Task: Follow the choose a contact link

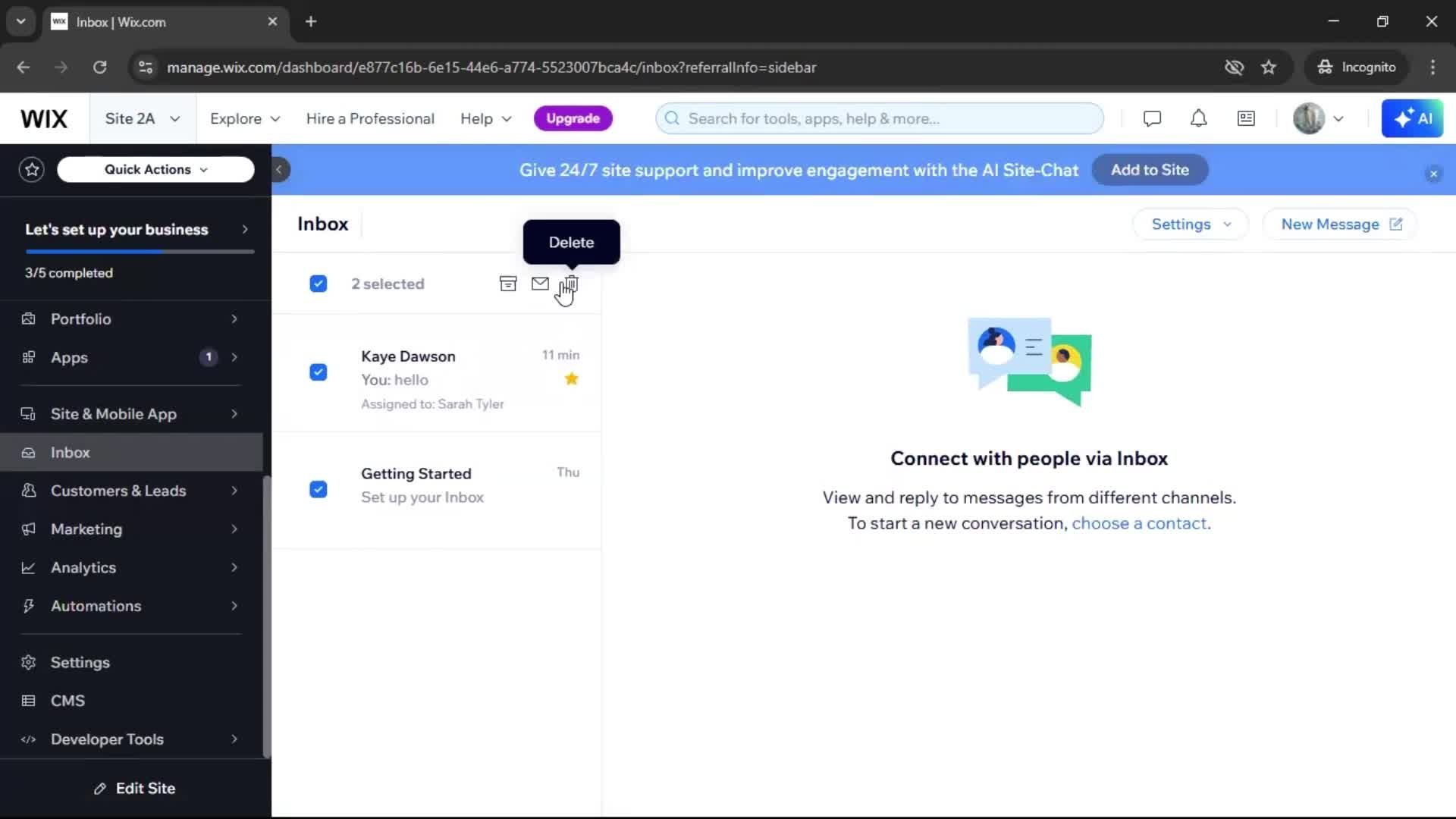Action: click(x=1139, y=523)
